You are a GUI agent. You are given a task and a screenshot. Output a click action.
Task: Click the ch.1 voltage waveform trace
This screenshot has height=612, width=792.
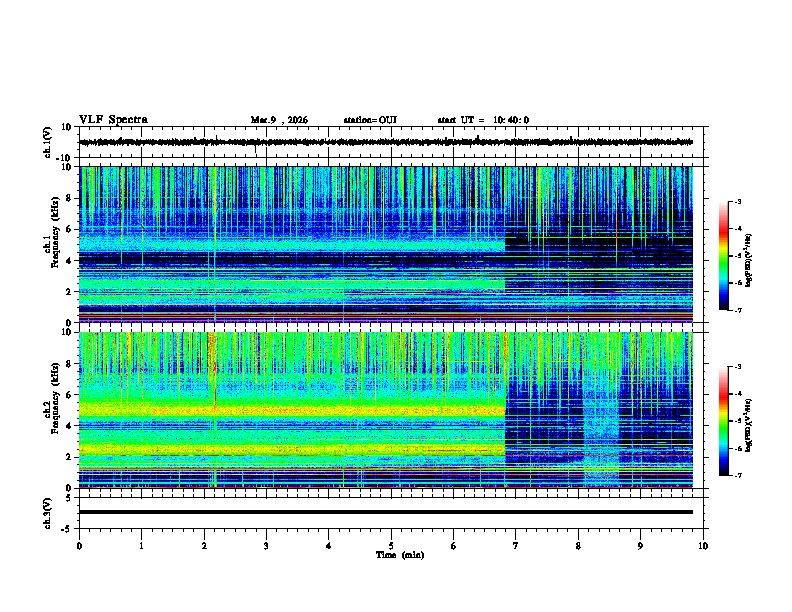coord(386,142)
